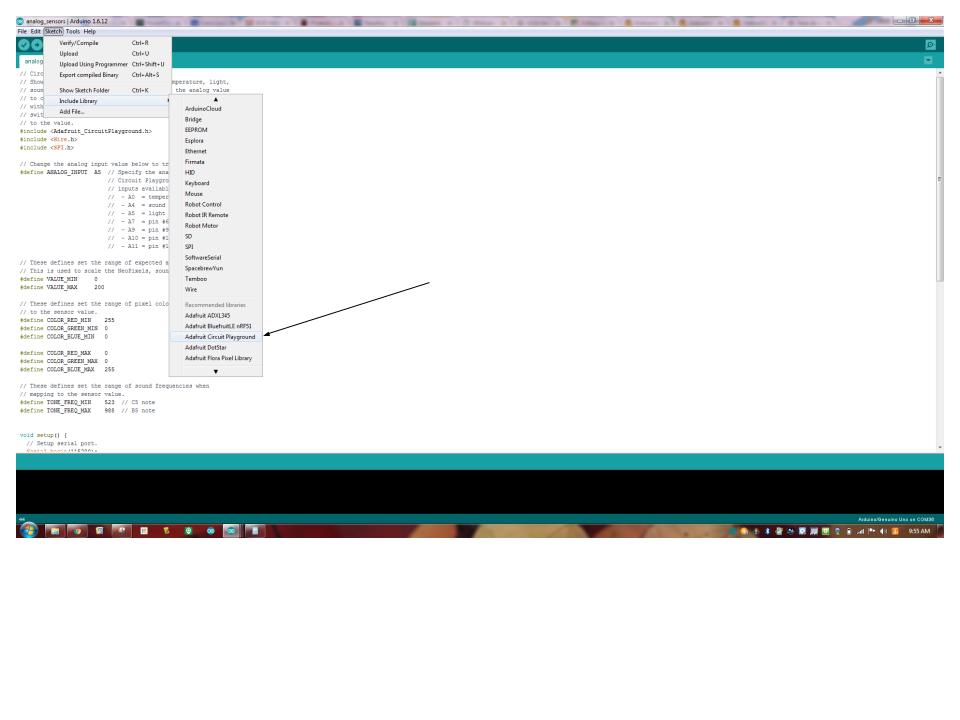Image resolution: width=960 pixels, height=720 pixels.
Task: Click the analog_sensors sketch tab
Action: coord(32,61)
